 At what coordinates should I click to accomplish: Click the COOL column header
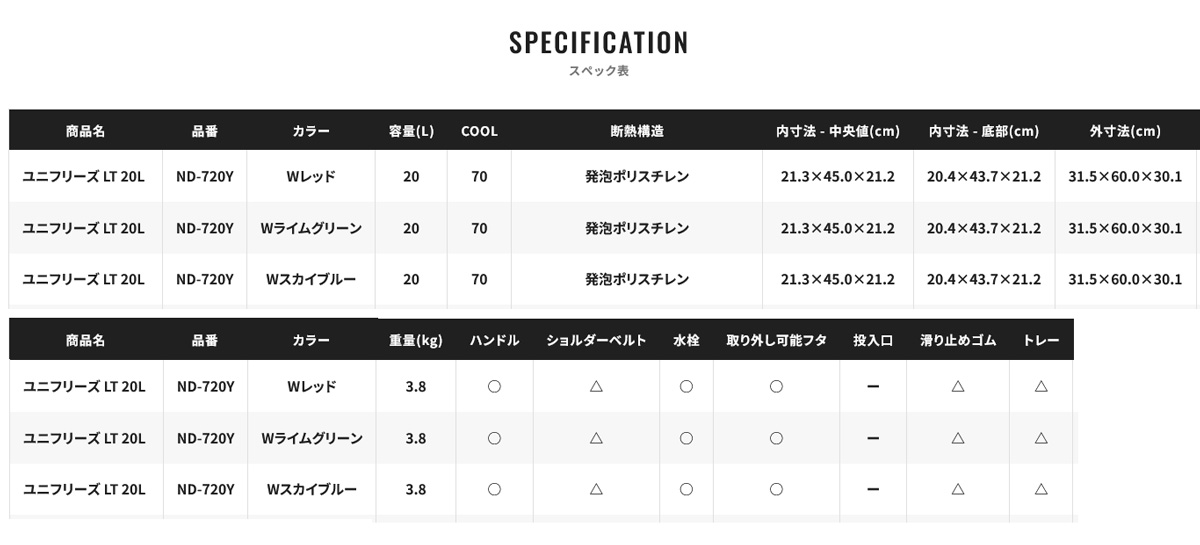tap(479, 131)
